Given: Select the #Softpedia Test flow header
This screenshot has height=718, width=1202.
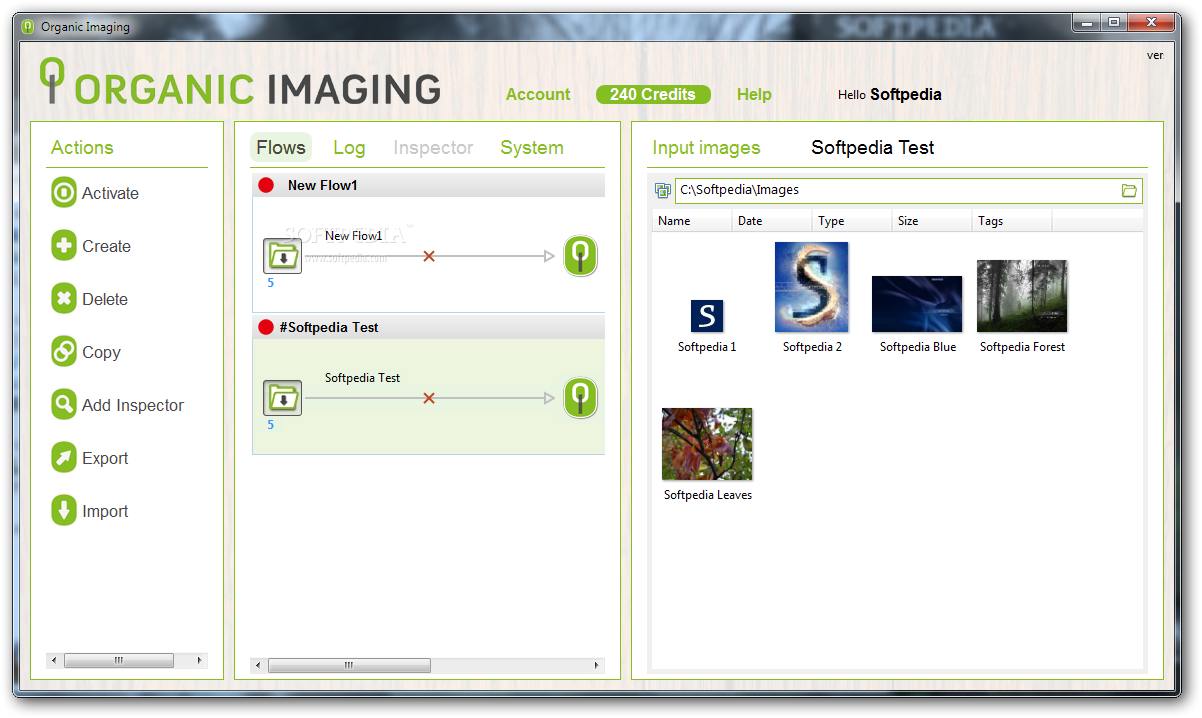Looking at the screenshot, I should [428, 327].
